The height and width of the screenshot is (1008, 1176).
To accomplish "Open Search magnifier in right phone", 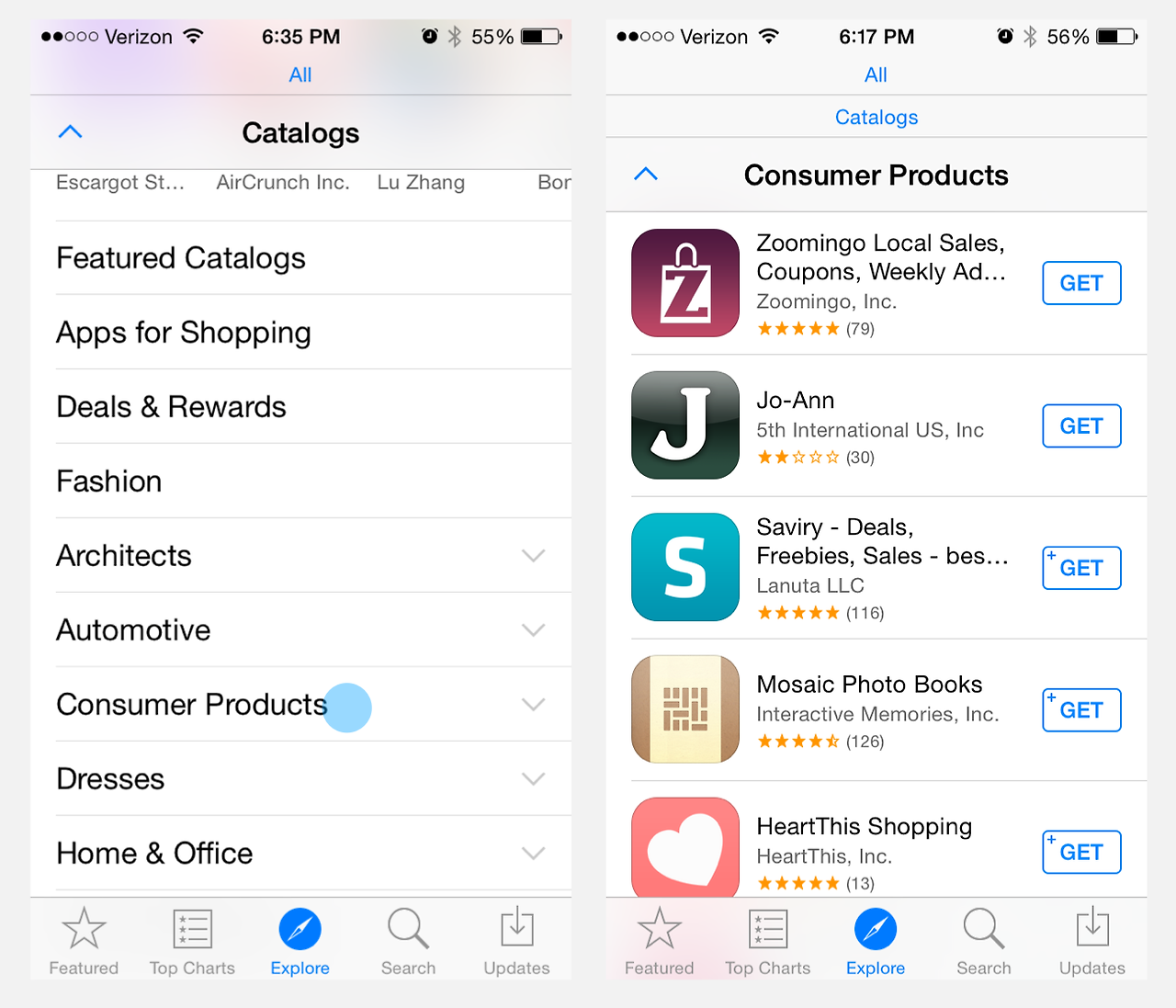I will pos(983,928).
